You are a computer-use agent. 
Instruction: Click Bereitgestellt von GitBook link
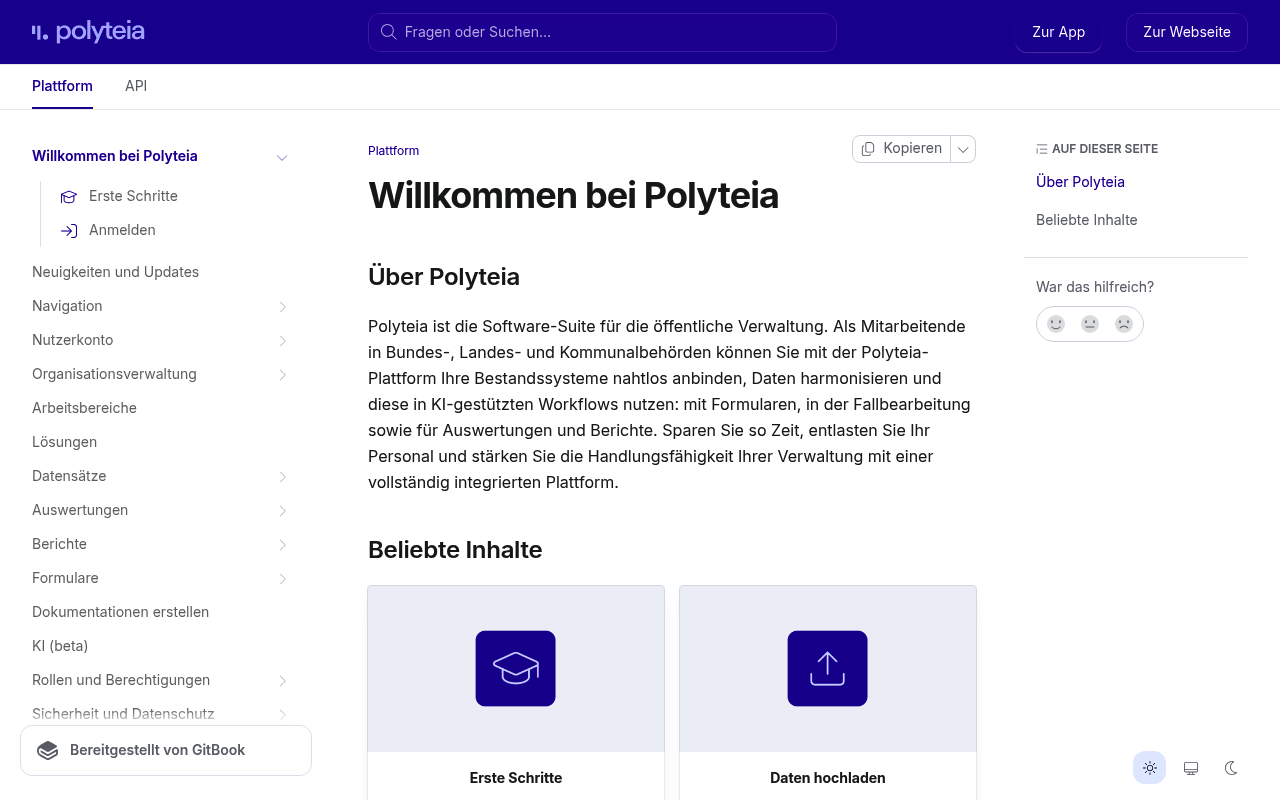(166, 750)
